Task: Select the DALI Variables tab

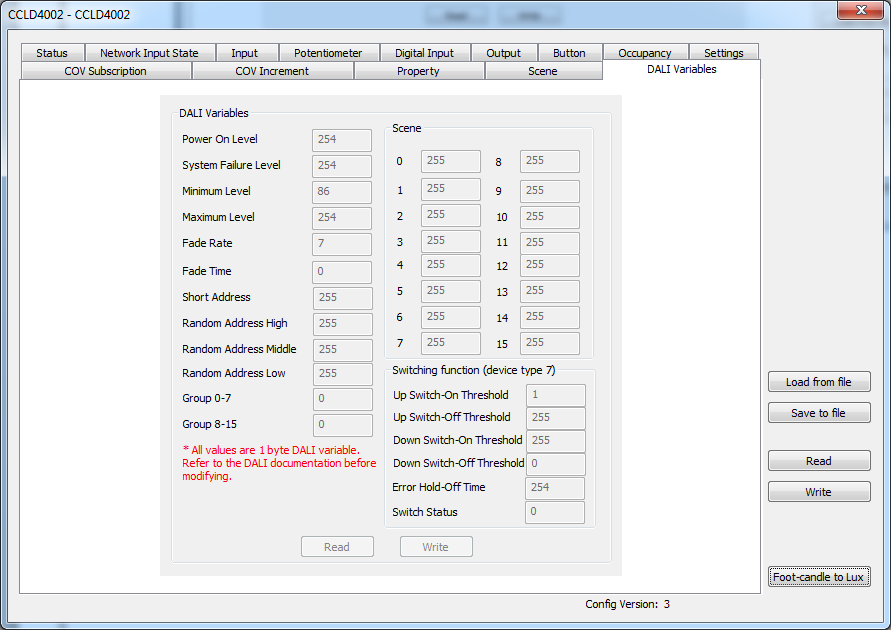Action: coord(682,69)
